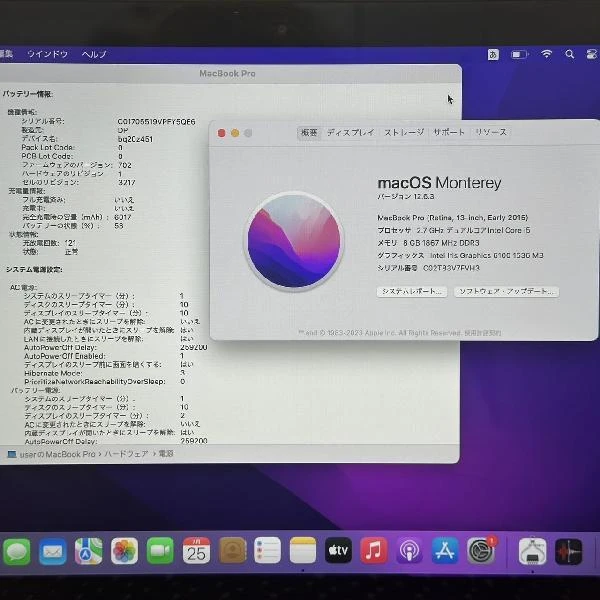This screenshot has width=600, height=600.
Task: Open Podcasts from the dock
Action: [x=409, y=550]
